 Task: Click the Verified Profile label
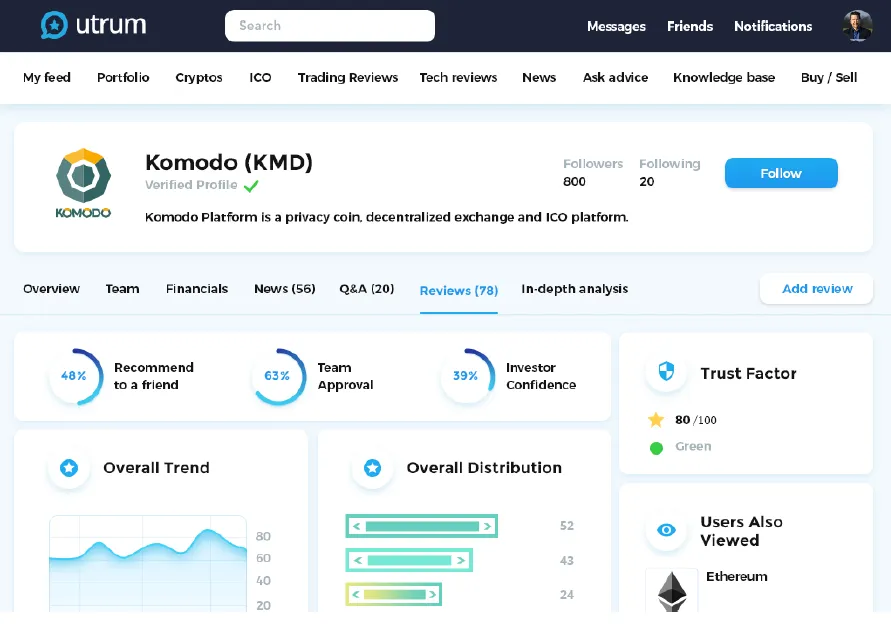[191, 185]
